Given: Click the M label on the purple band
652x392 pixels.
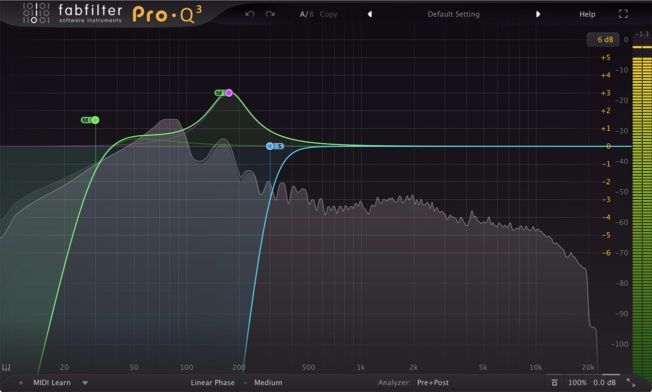Looking at the screenshot, I should pyautogui.click(x=220, y=93).
